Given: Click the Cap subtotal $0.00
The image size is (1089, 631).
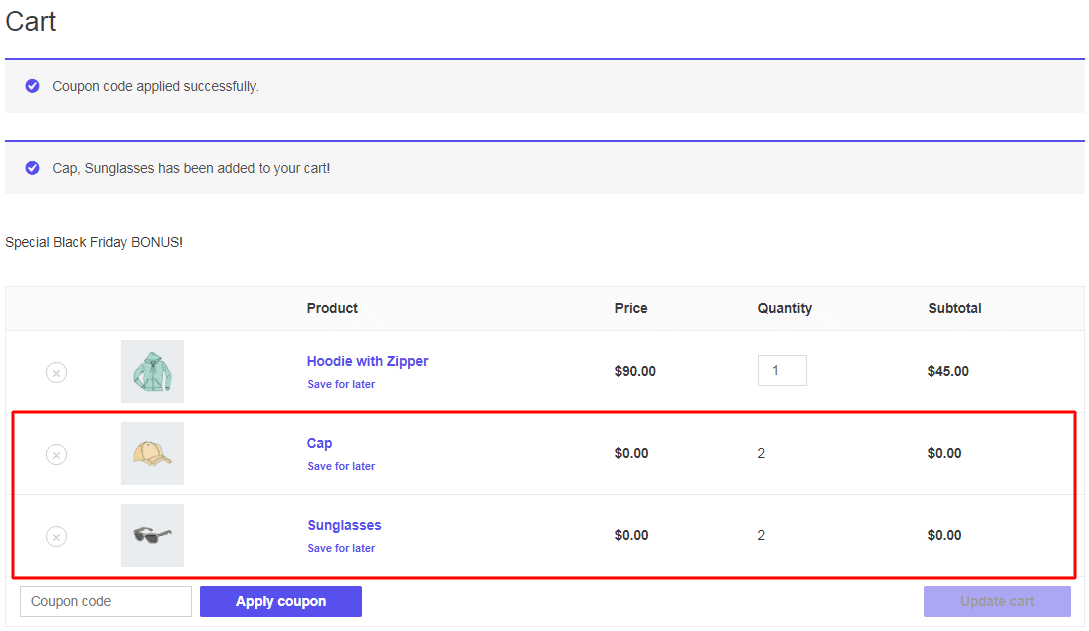Looking at the screenshot, I should click(x=945, y=453).
